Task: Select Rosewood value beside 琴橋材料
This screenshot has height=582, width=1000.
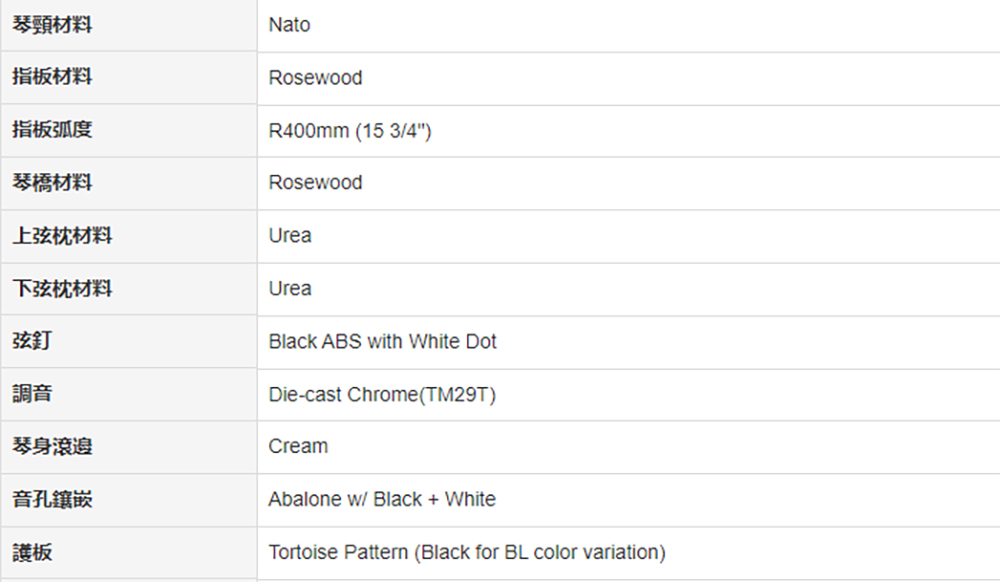Action: coord(316,183)
